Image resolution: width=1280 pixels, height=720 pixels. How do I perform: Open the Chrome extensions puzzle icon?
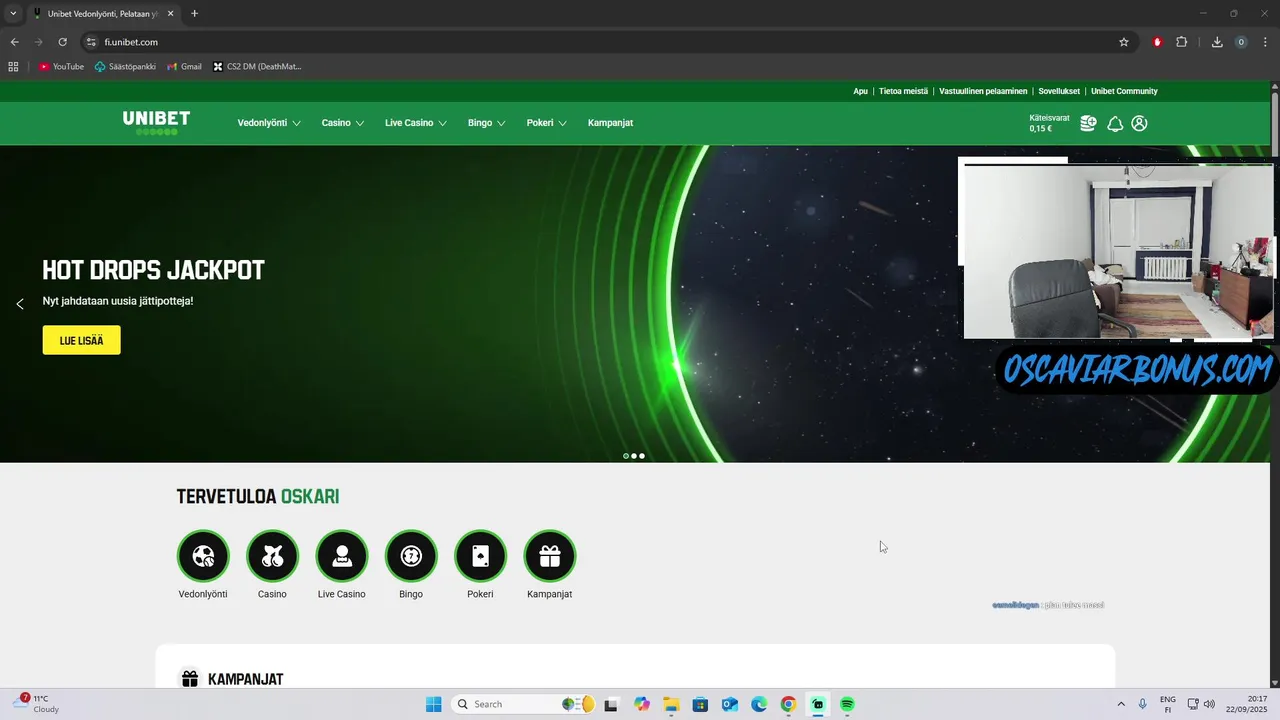coord(1182,42)
